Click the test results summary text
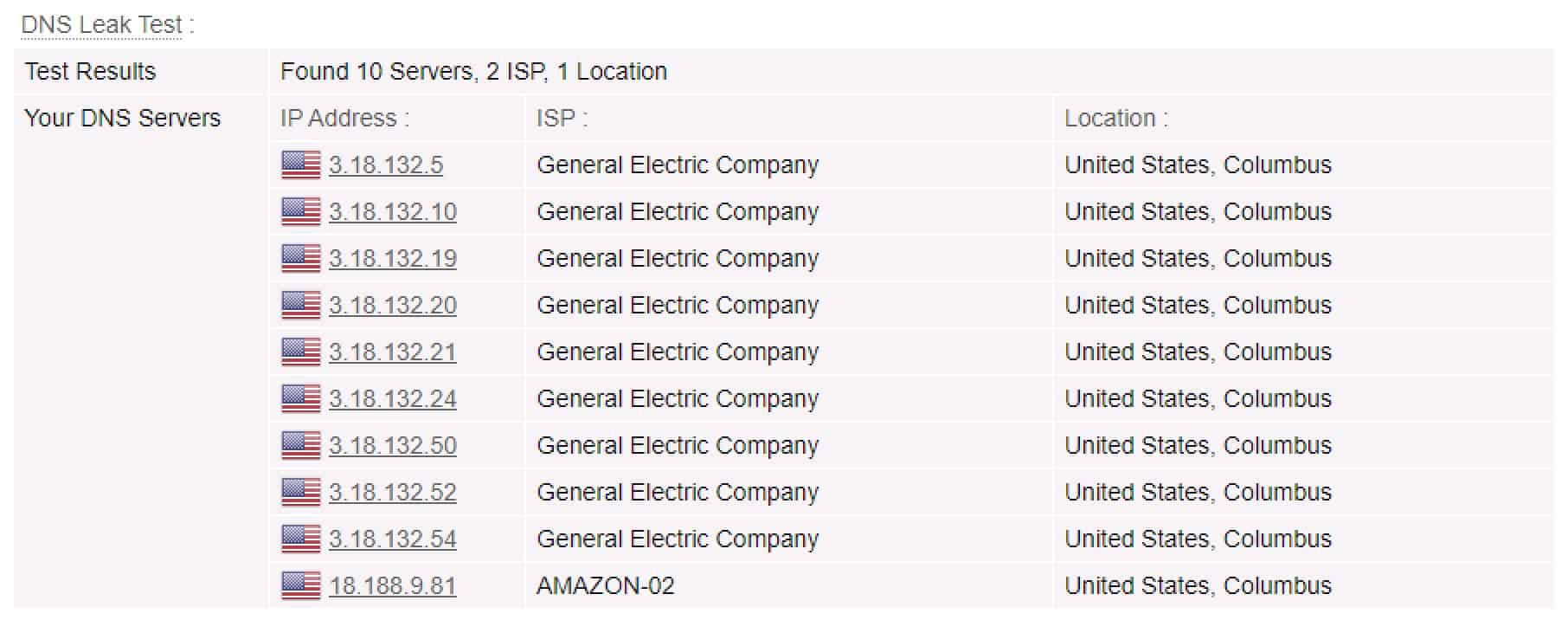Image resolution: width=1568 pixels, height=620 pixels. [x=473, y=71]
